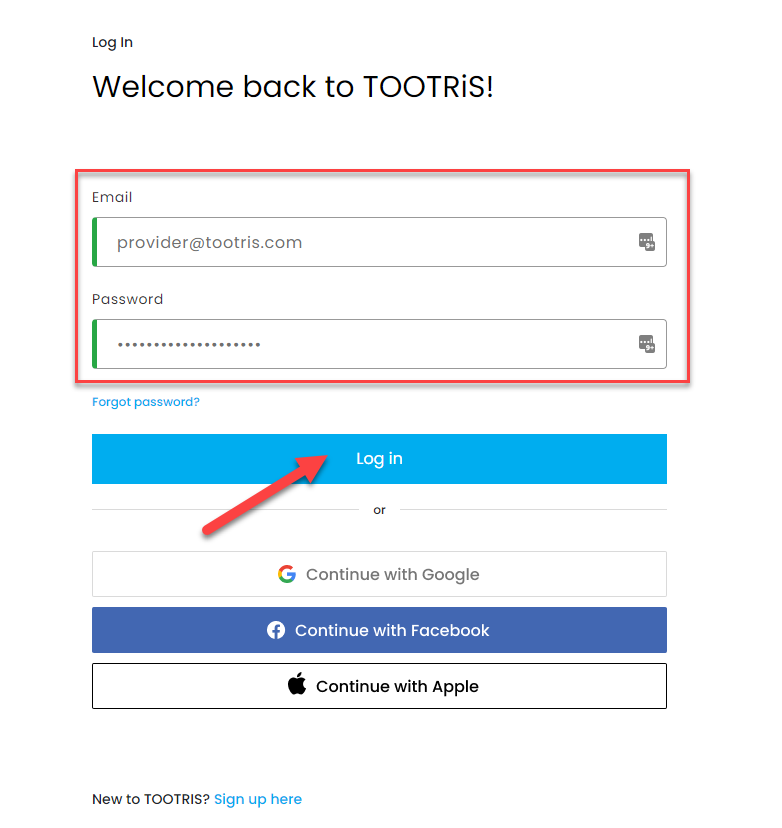Choose Continue with Google
This screenshot has height=828, width=782.
pyautogui.click(x=379, y=574)
